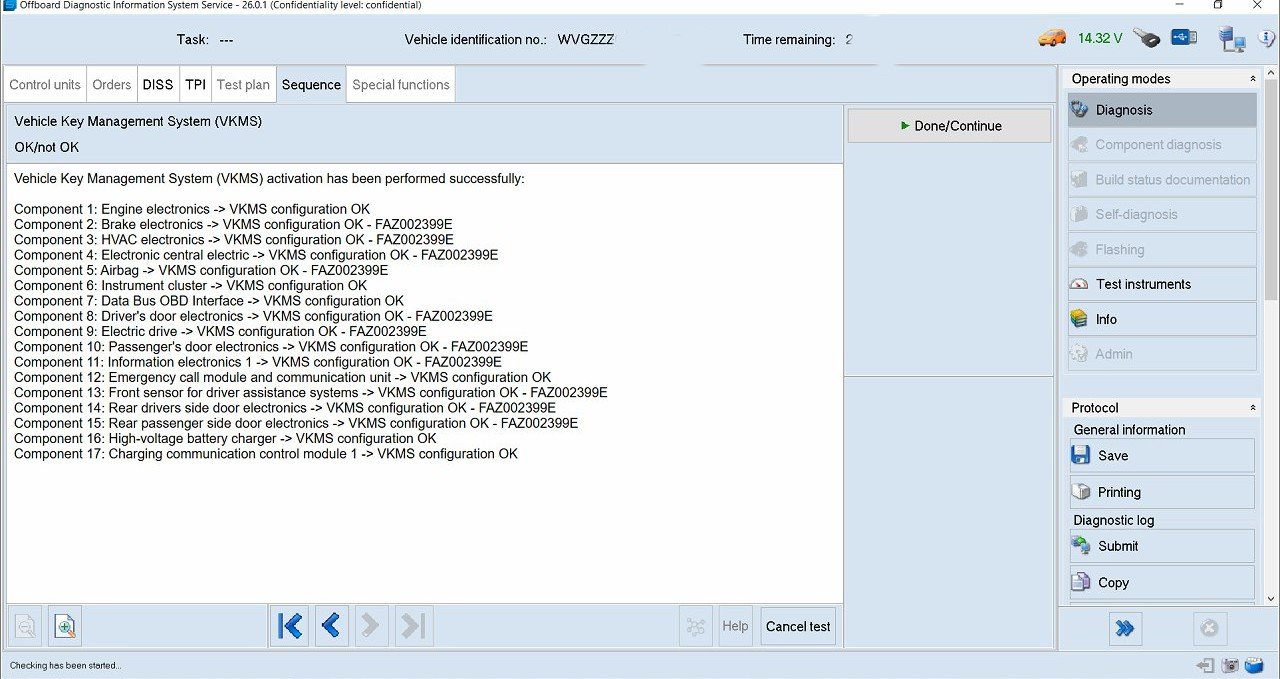The width and height of the screenshot is (1280, 679).
Task: Click the orange car vehicle status icon
Action: 1052,38
